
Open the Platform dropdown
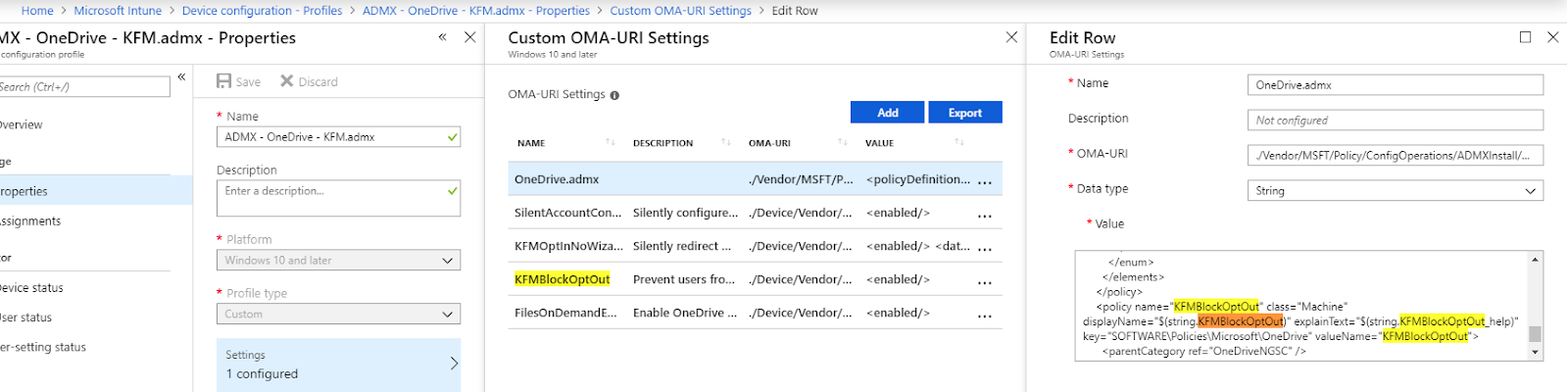[x=338, y=261]
